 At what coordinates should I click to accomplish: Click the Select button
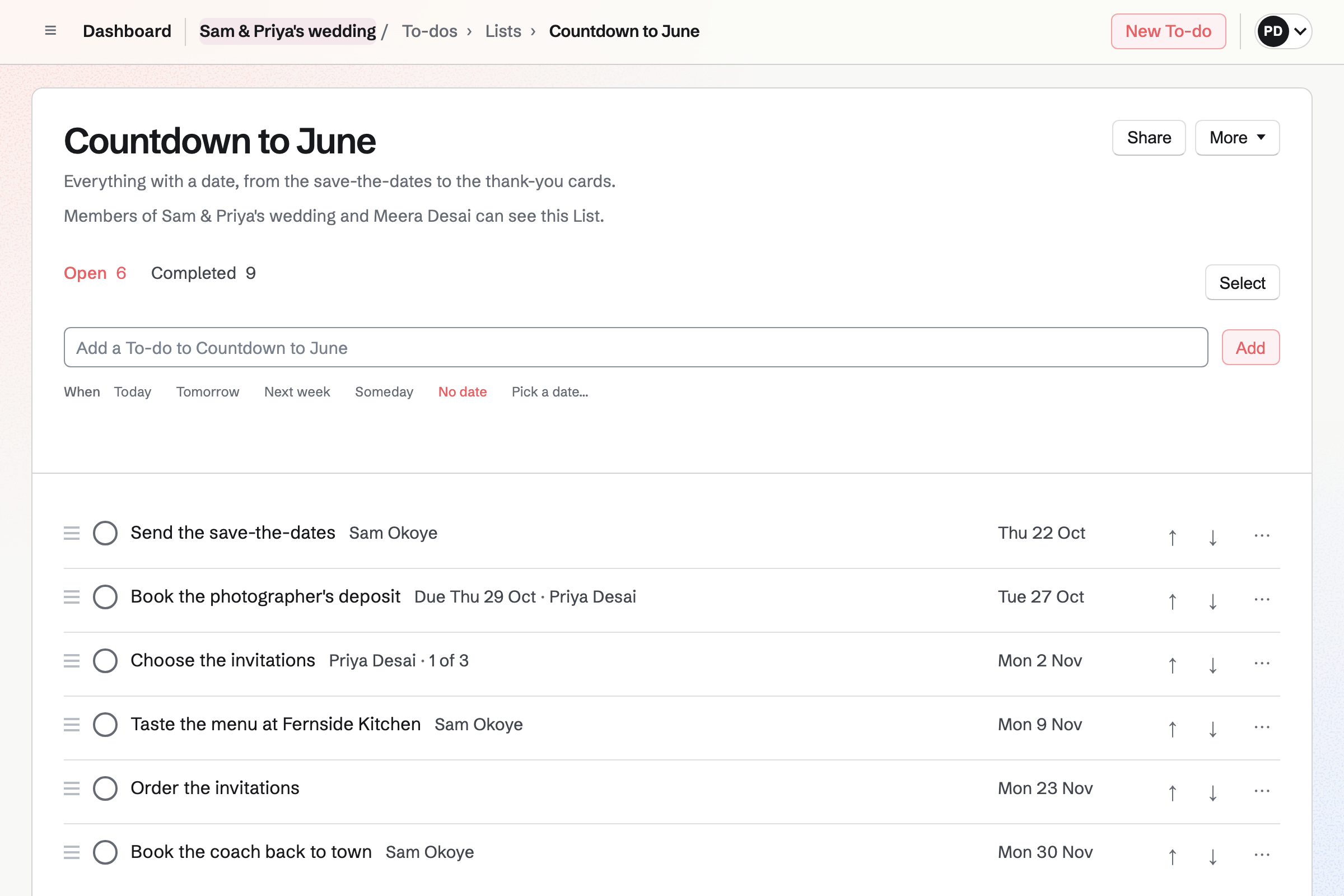[x=1242, y=282]
